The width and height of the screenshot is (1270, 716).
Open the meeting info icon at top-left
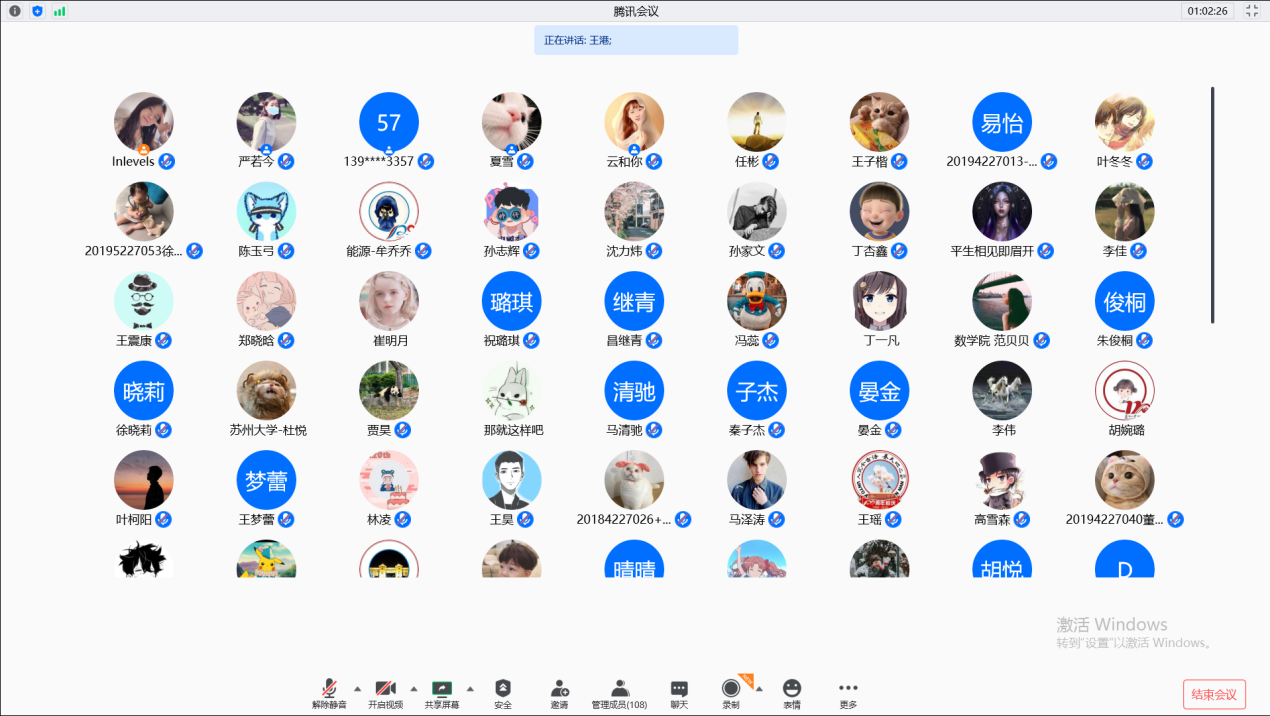point(15,11)
